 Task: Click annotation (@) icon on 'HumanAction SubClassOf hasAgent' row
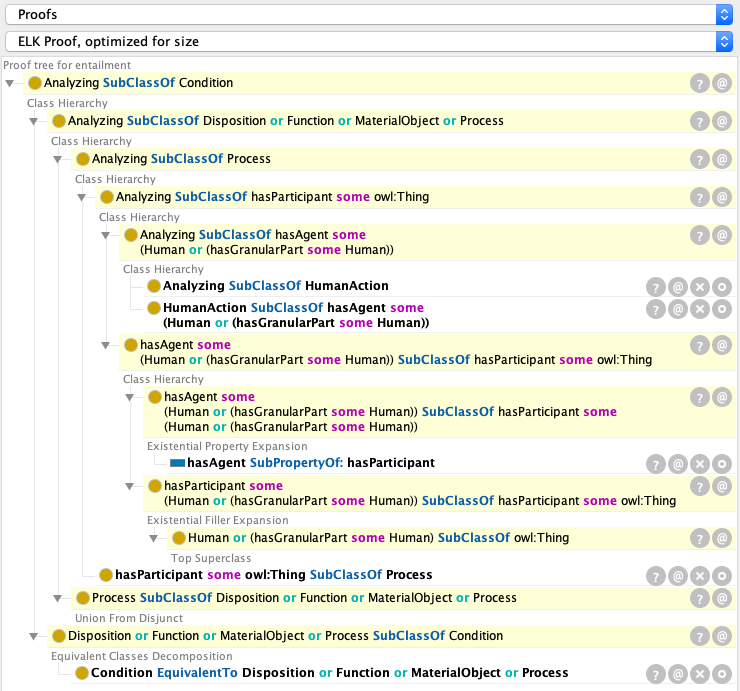pyautogui.click(x=678, y=309)
